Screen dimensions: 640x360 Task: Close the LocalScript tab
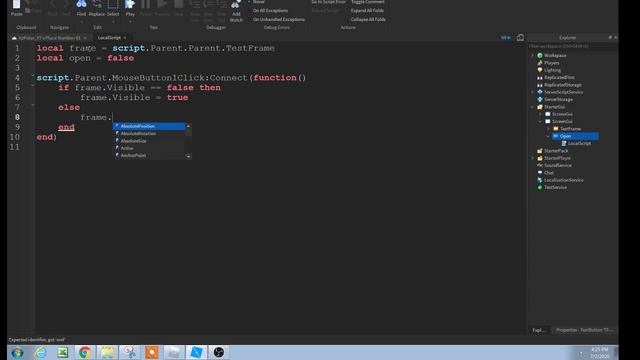(x=125, y=38)
